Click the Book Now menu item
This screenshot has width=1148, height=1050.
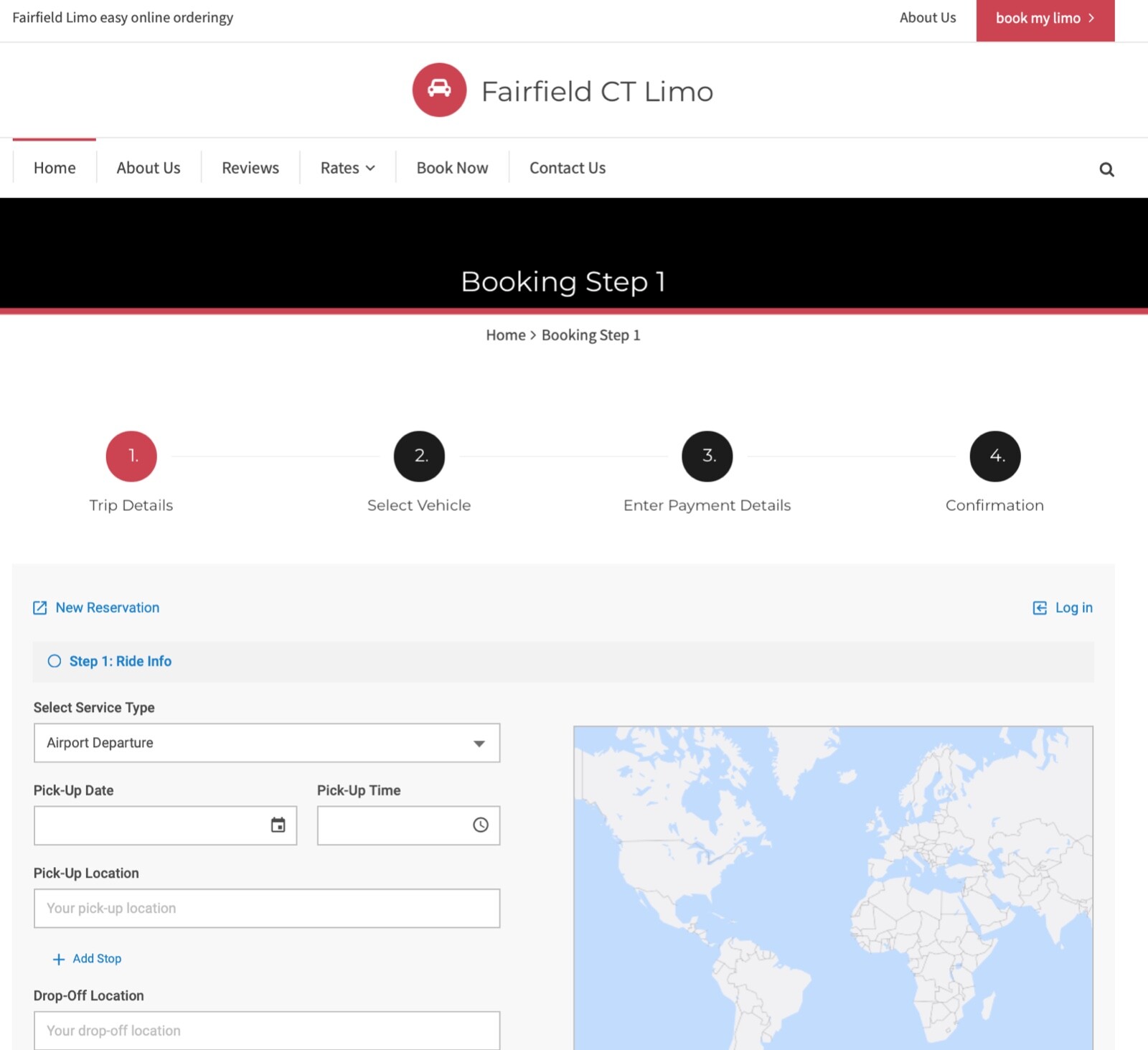click(x=452, y=168)
